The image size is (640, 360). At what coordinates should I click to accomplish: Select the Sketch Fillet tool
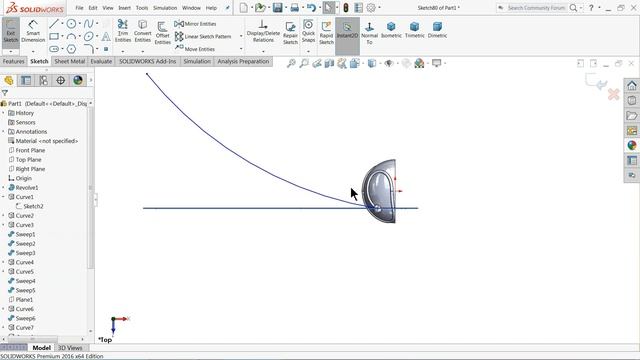click(89, 49)
